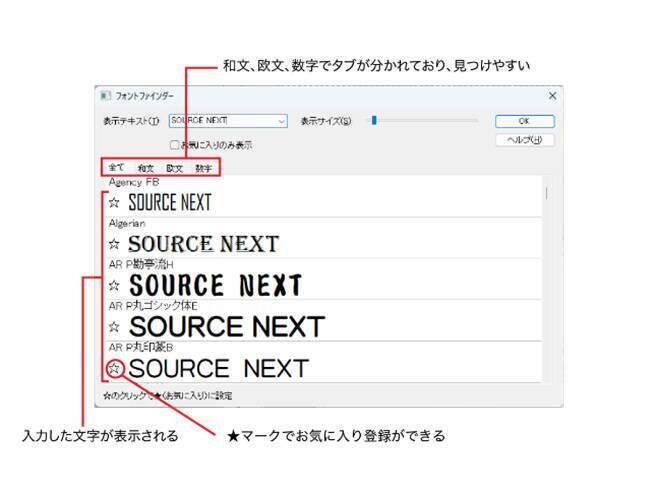658x493 pixels.
Task: Switch to the 全て tab
Action: point(116,167)
